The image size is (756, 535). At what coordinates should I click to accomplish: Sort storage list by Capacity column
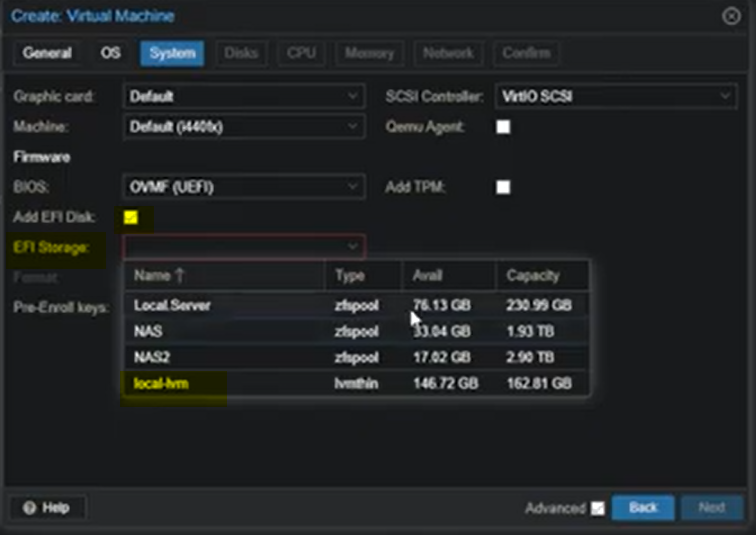click(542, 276)
